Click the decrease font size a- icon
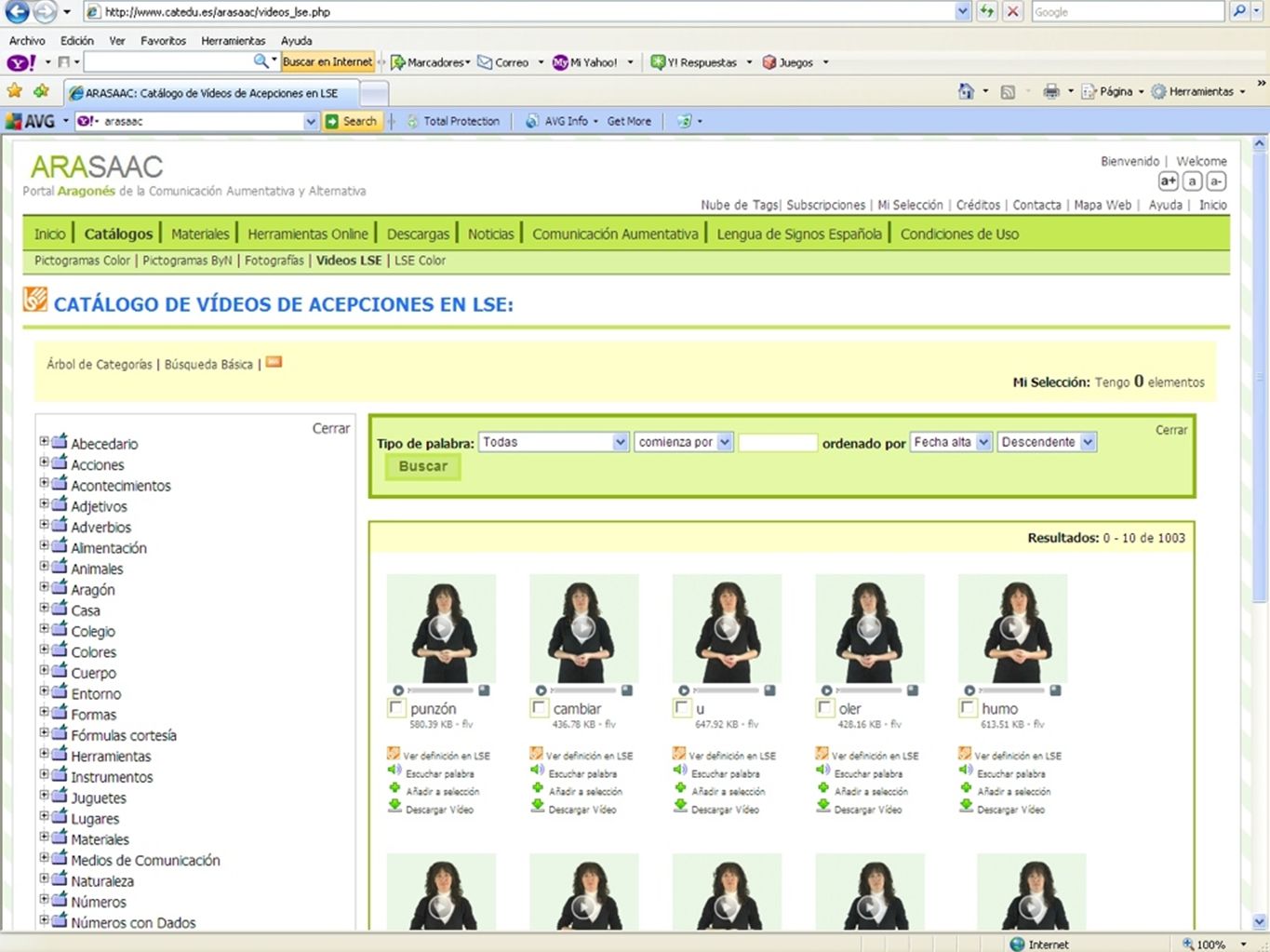Viewport: 1270px width, 952px height. tap(1216, 181)
